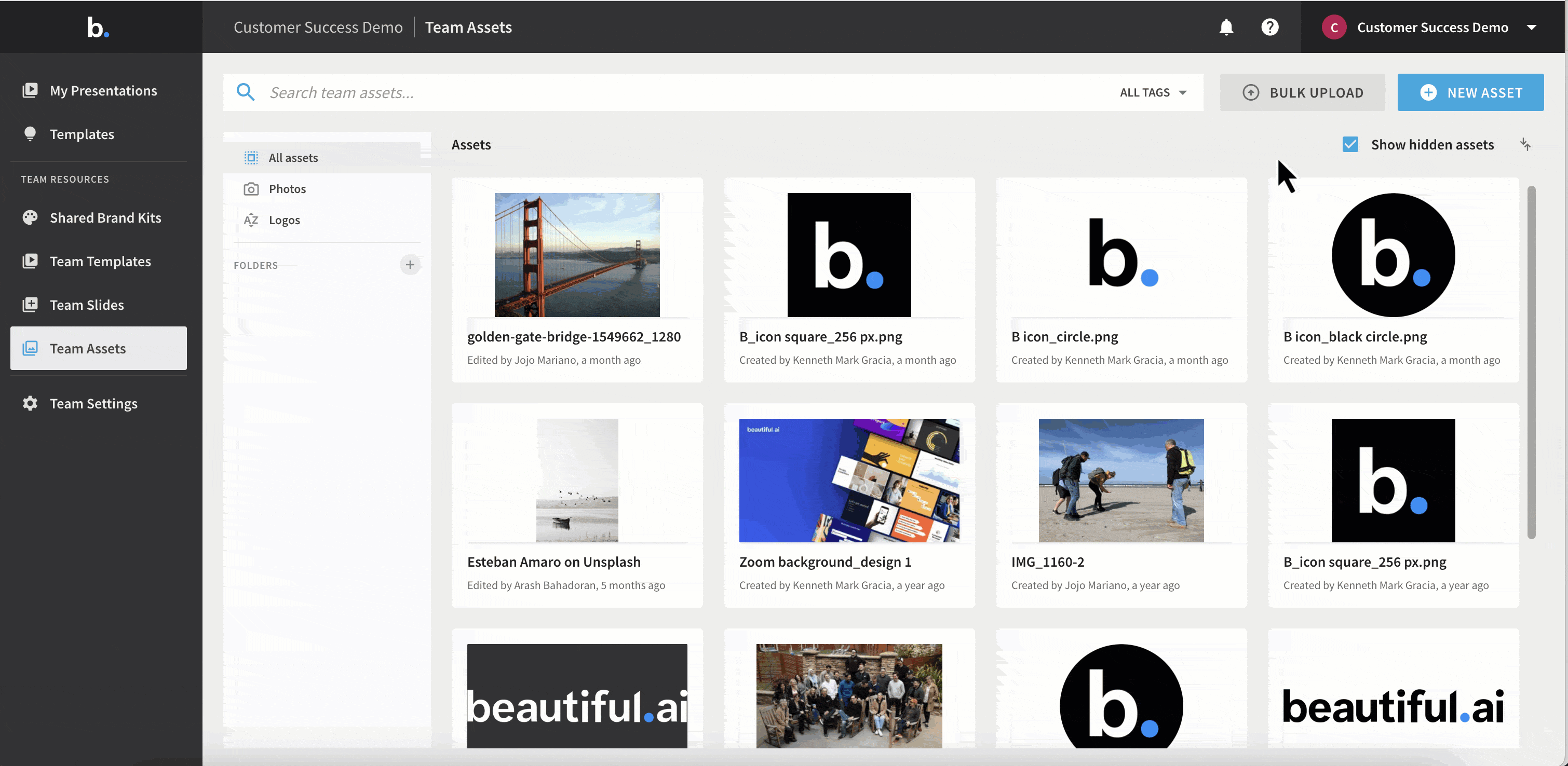The height and width of the screenshot is (766, 1568).
Task: Click the Team Templates sidebar icon
Action: point(30,262)
